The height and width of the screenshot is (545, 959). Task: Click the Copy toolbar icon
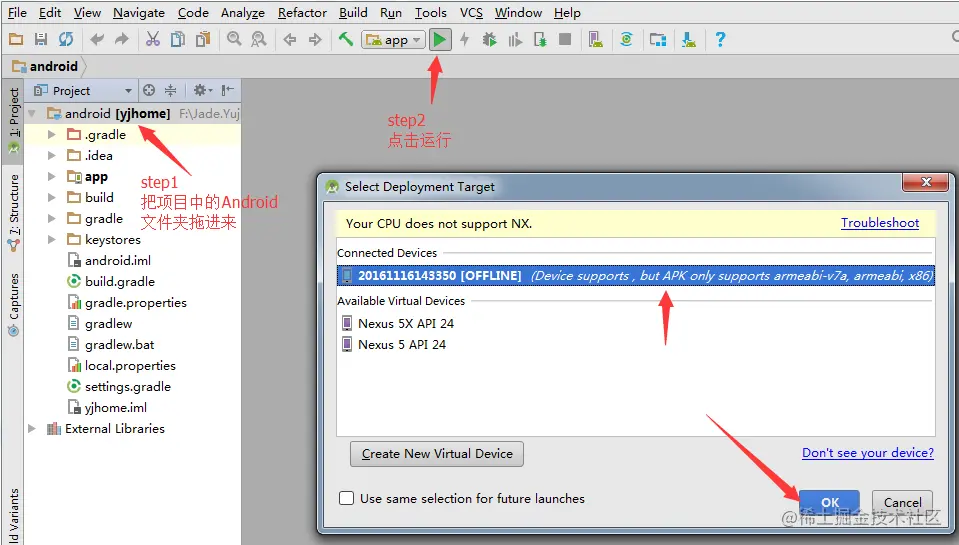[x=177, y=40]
